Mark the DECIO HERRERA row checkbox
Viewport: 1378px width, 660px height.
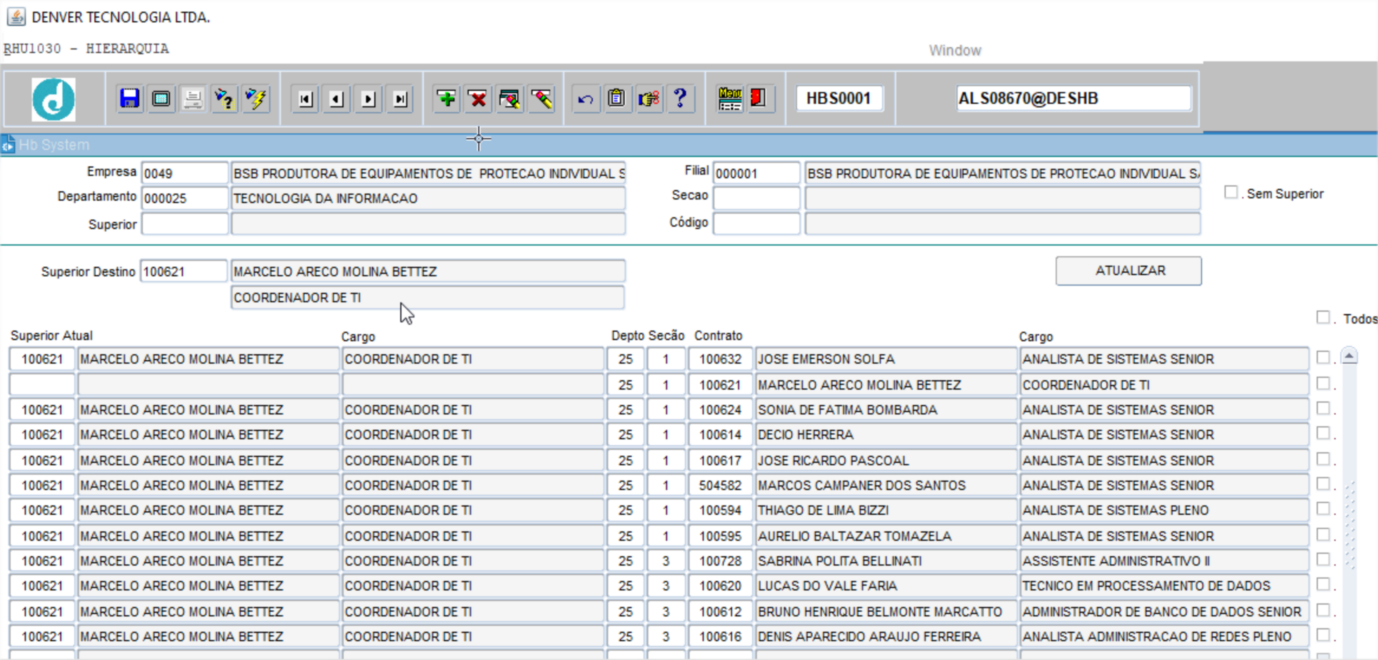(x=1323, y=433)
